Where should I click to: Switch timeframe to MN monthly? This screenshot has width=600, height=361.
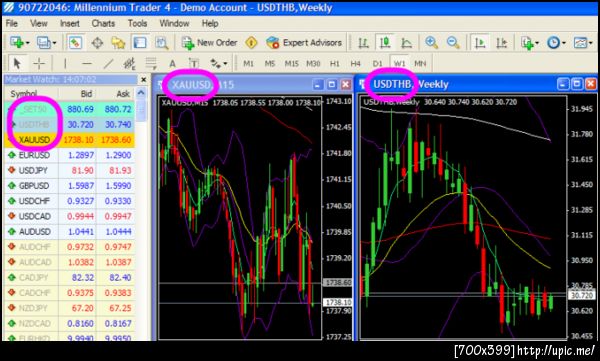tap(420, 64)
